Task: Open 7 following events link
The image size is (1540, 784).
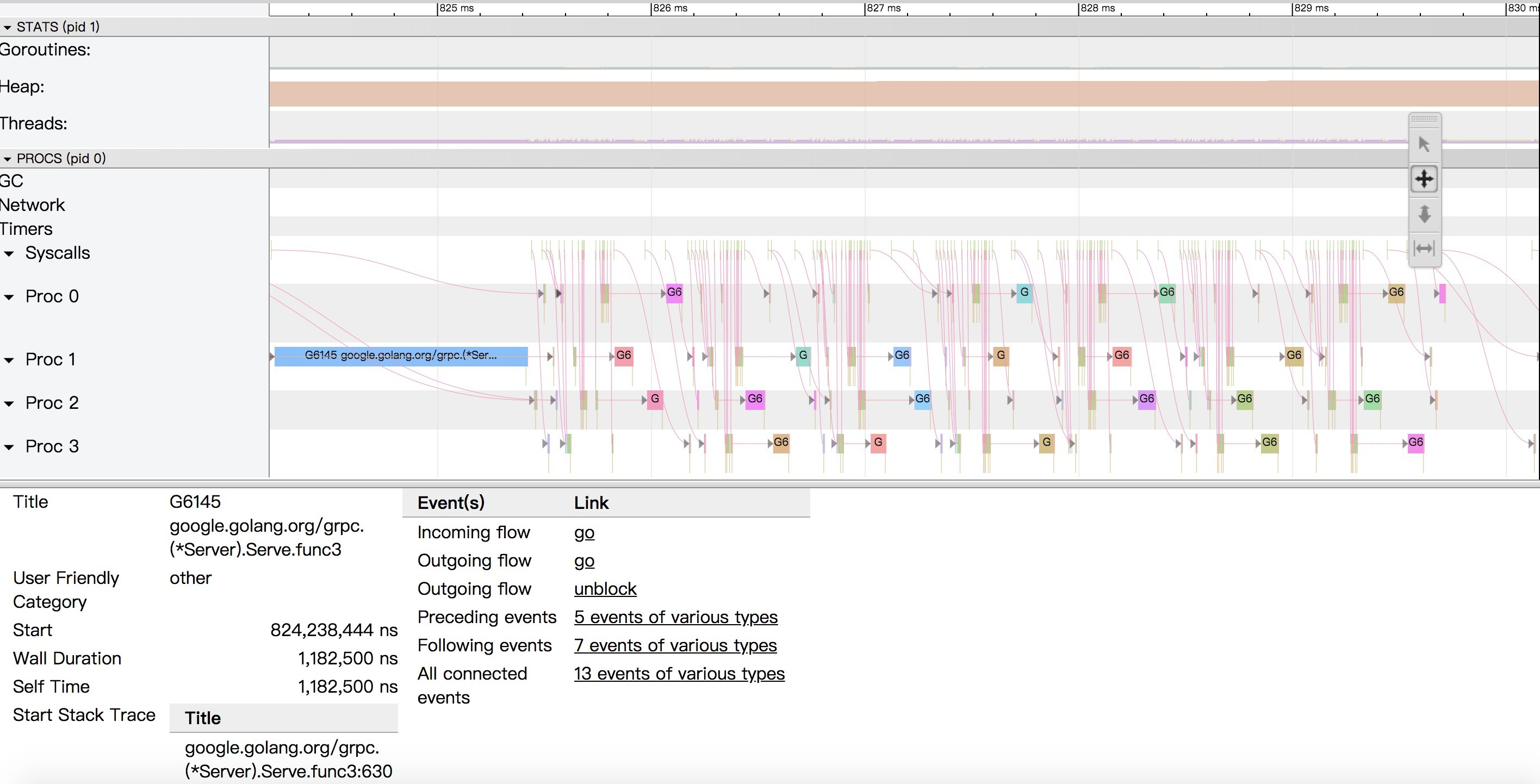Action: 675,645
